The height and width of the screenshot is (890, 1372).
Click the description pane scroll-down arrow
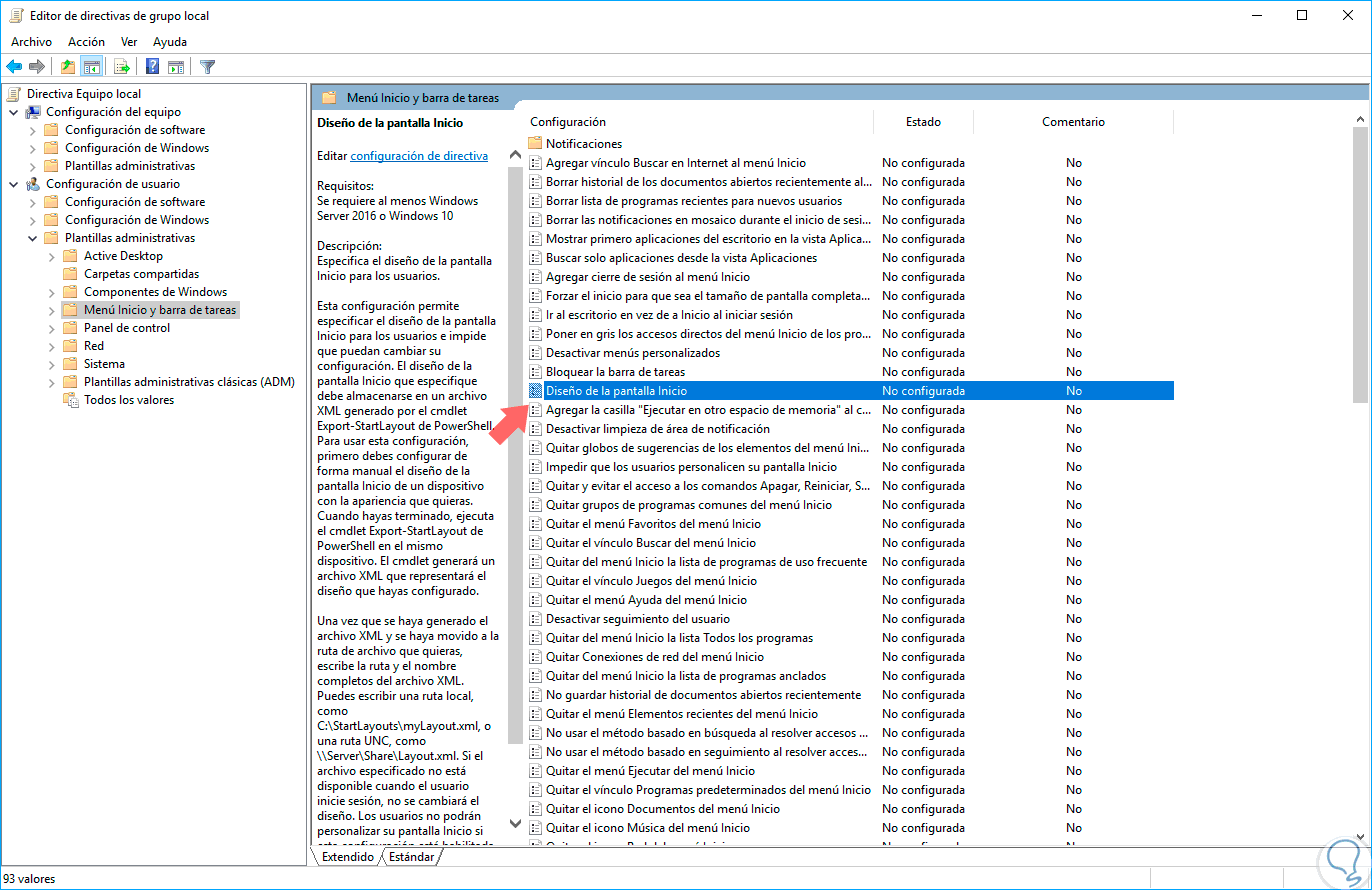click(516, 824)
